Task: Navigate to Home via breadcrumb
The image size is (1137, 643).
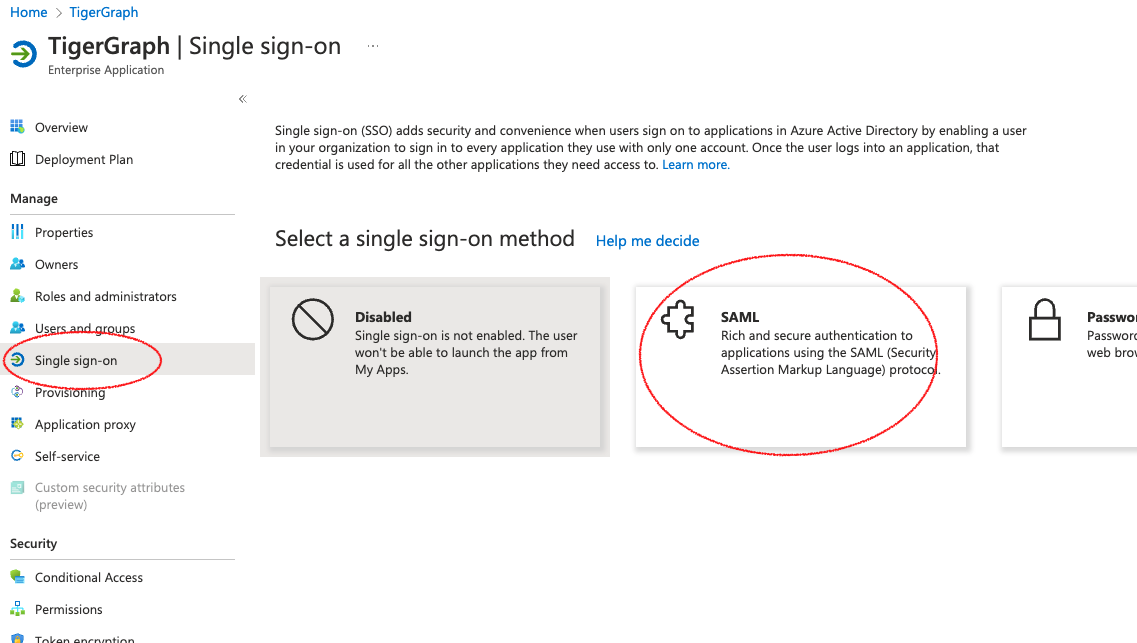Action: [x=29, y=12]
